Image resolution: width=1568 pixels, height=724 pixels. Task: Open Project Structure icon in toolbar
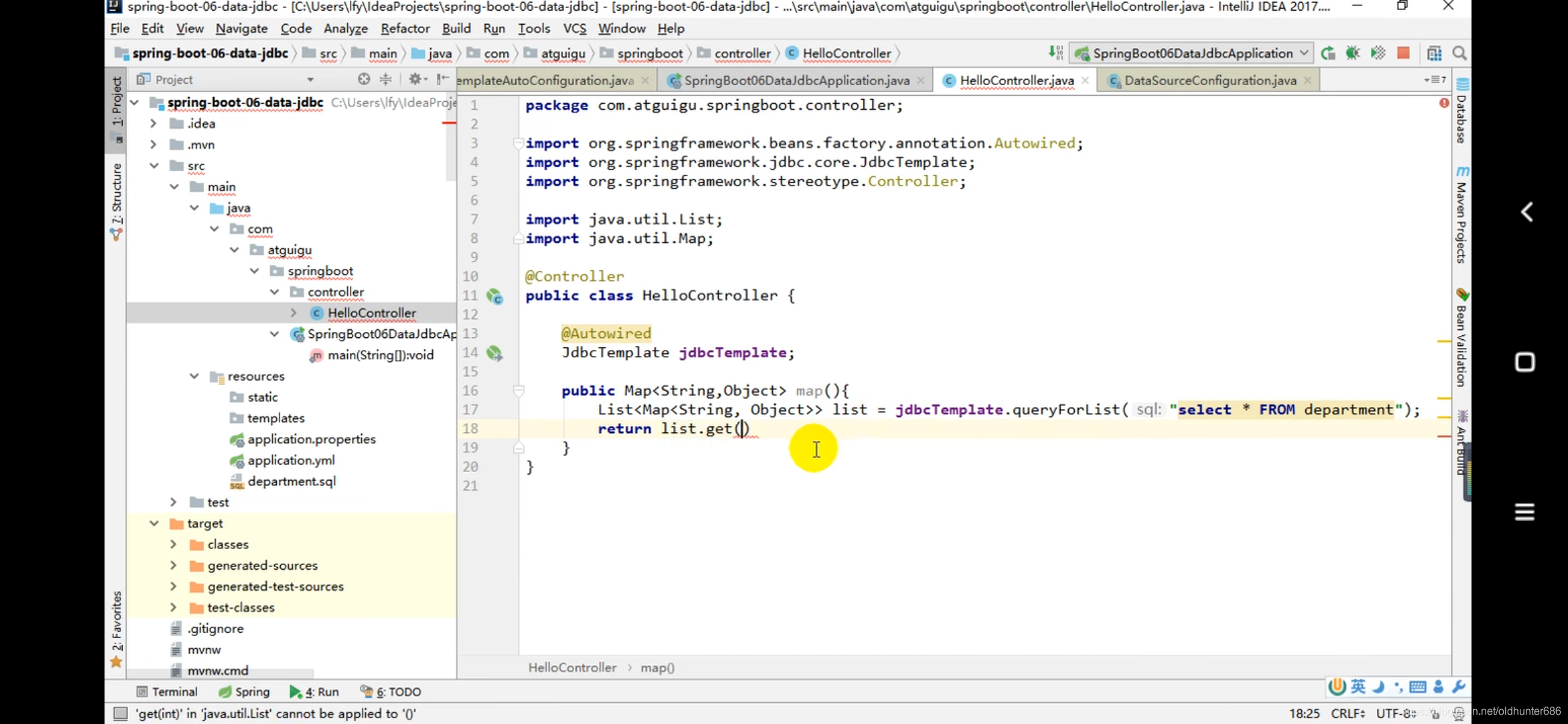coord(1434,53)
